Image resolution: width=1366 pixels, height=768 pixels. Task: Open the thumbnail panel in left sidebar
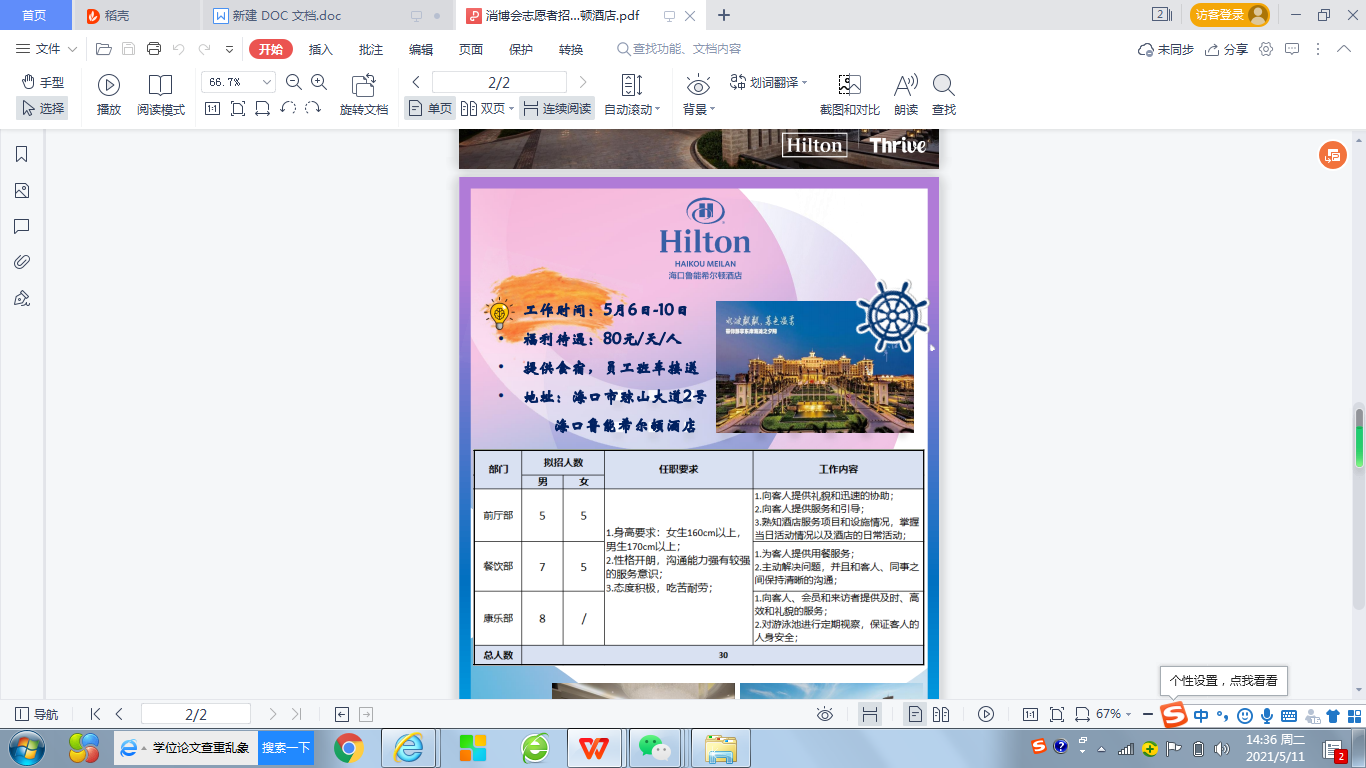coord(22,190)
